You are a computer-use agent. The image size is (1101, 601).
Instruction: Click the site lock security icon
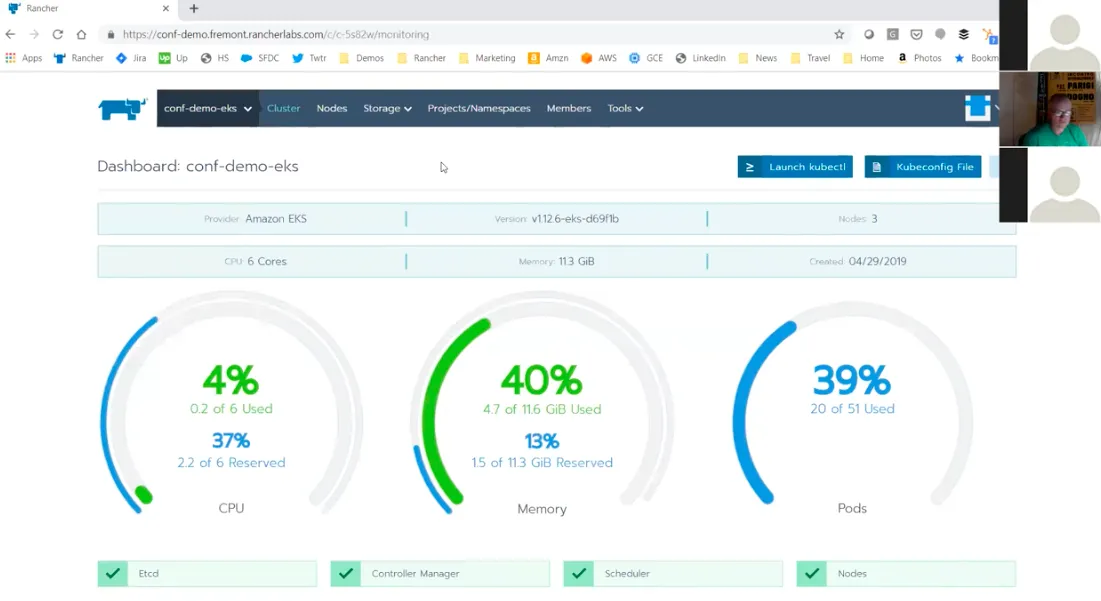(111, 34)
